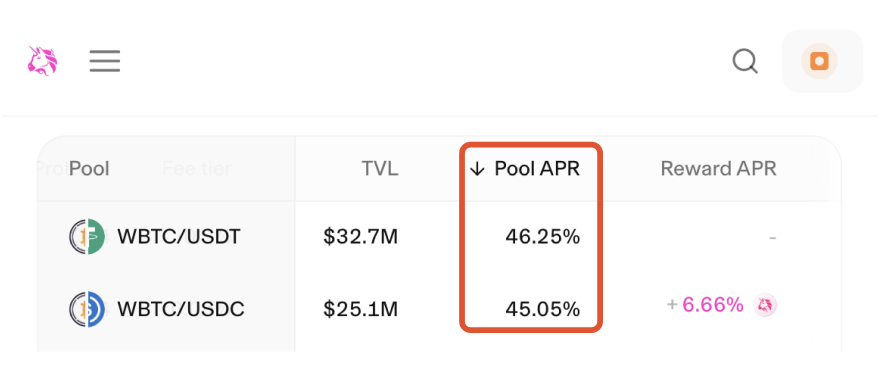Open the WBTC/USDT pool
Screen dimensions: 884x376
(x=179, y=236)
